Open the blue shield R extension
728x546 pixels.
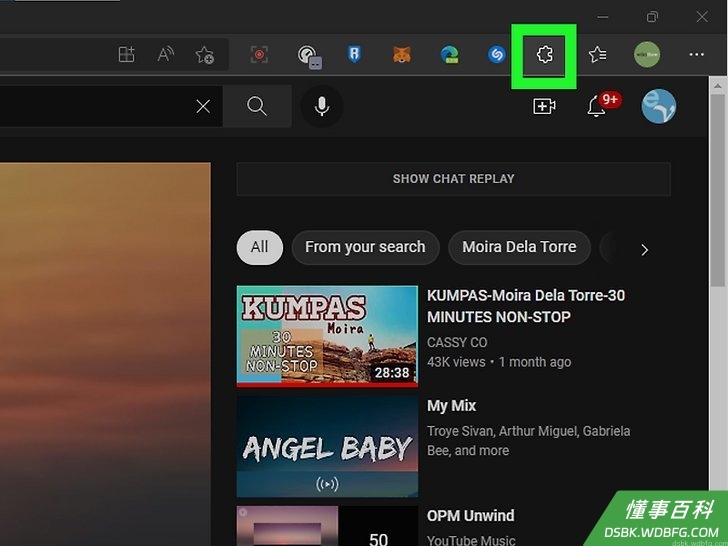354,55
